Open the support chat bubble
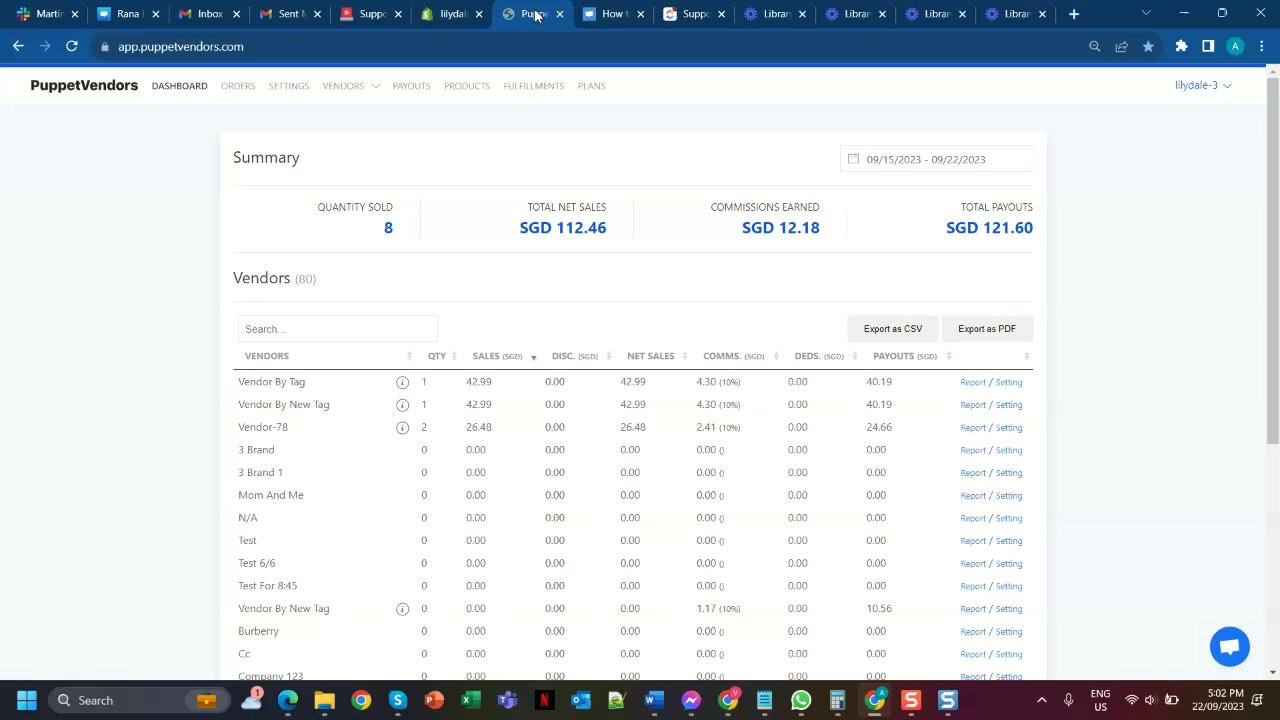1280x720 pixels. point(1229,646)
